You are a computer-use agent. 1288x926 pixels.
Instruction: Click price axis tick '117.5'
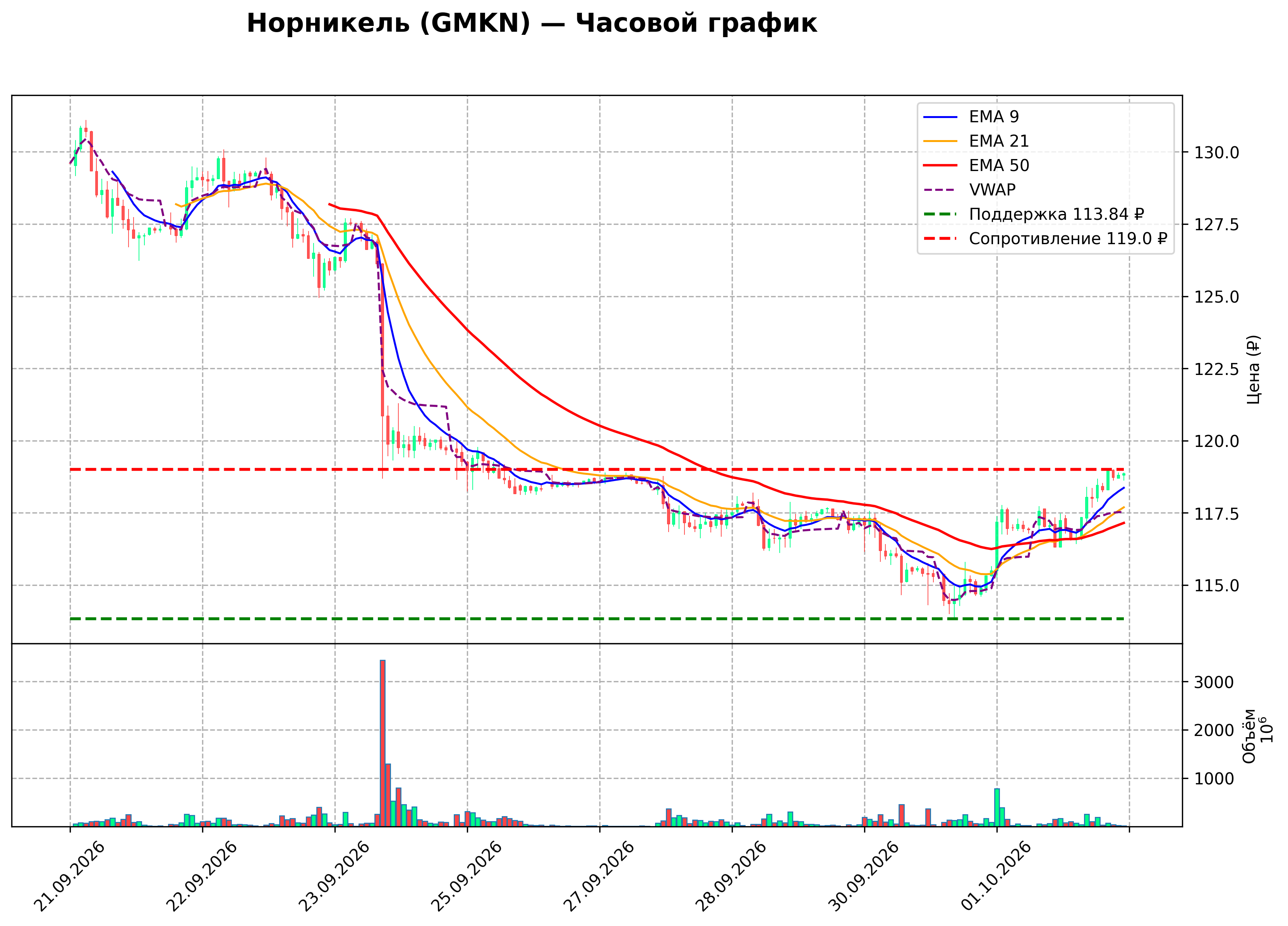tap(1216, 514)
